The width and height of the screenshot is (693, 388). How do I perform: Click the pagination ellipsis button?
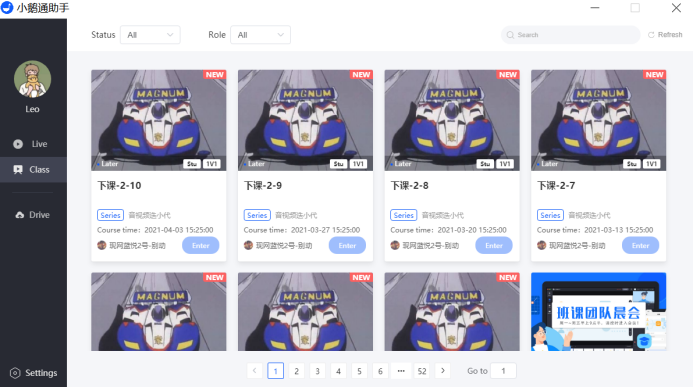click(401, 371)
